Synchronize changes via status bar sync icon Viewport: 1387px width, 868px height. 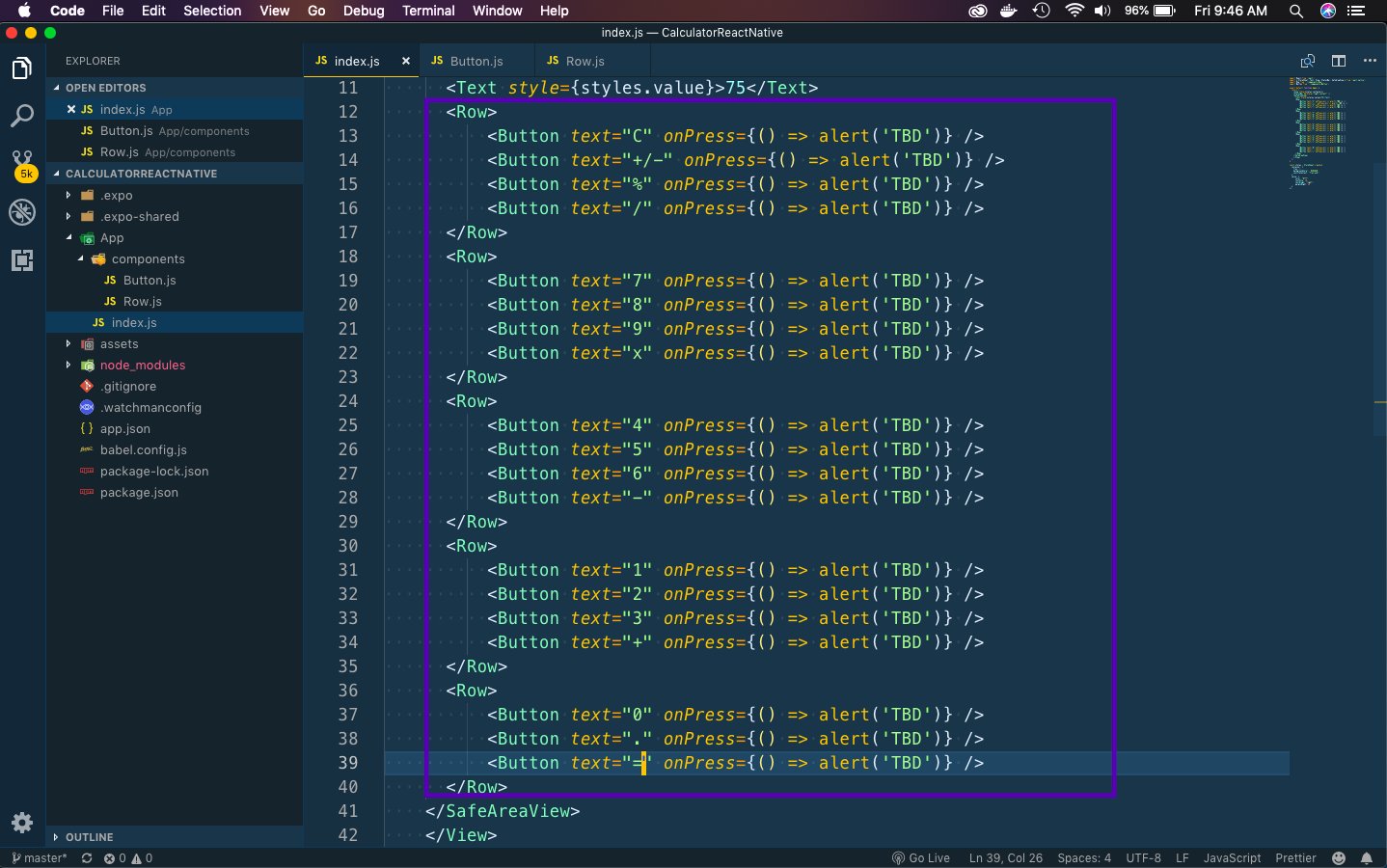point(87,858)
